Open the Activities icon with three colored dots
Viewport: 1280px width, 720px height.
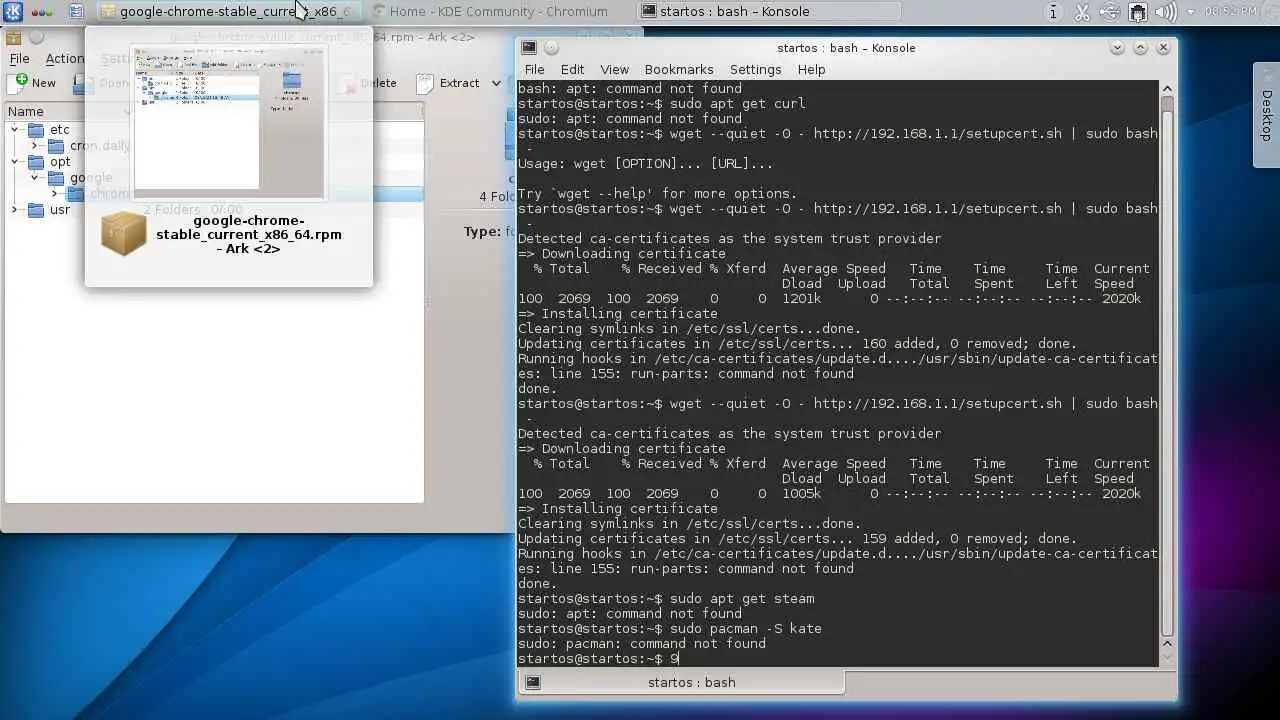click(x=43, y=12)
